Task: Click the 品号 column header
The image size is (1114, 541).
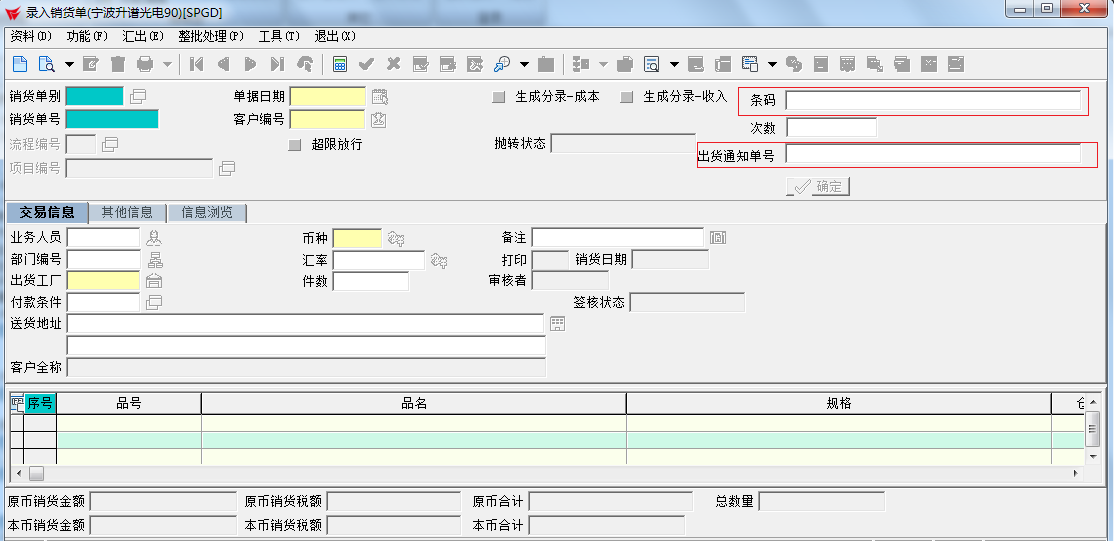Action: pos(129,403)
